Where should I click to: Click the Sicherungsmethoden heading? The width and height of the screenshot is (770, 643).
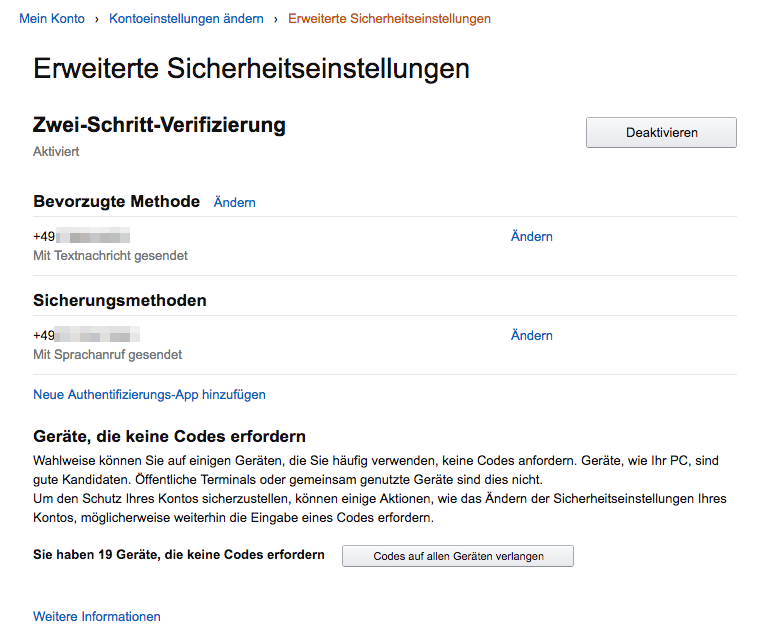coord(120,300)
